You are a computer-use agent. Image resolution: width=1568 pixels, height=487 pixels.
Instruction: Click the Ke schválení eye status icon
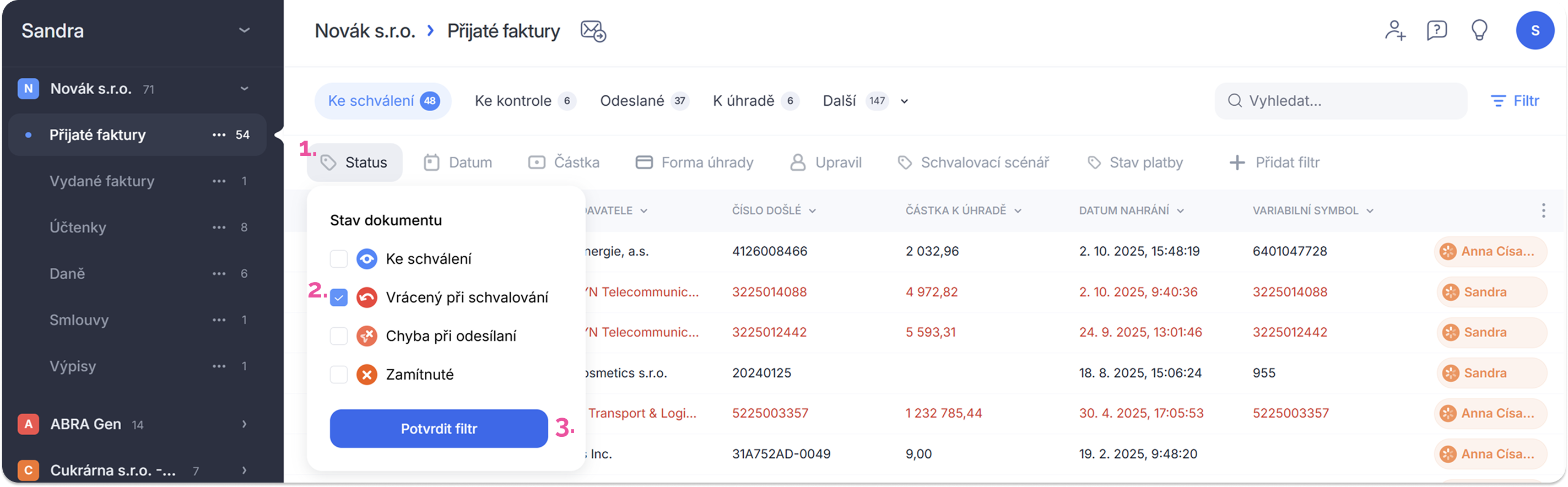(x=366, y=259)
